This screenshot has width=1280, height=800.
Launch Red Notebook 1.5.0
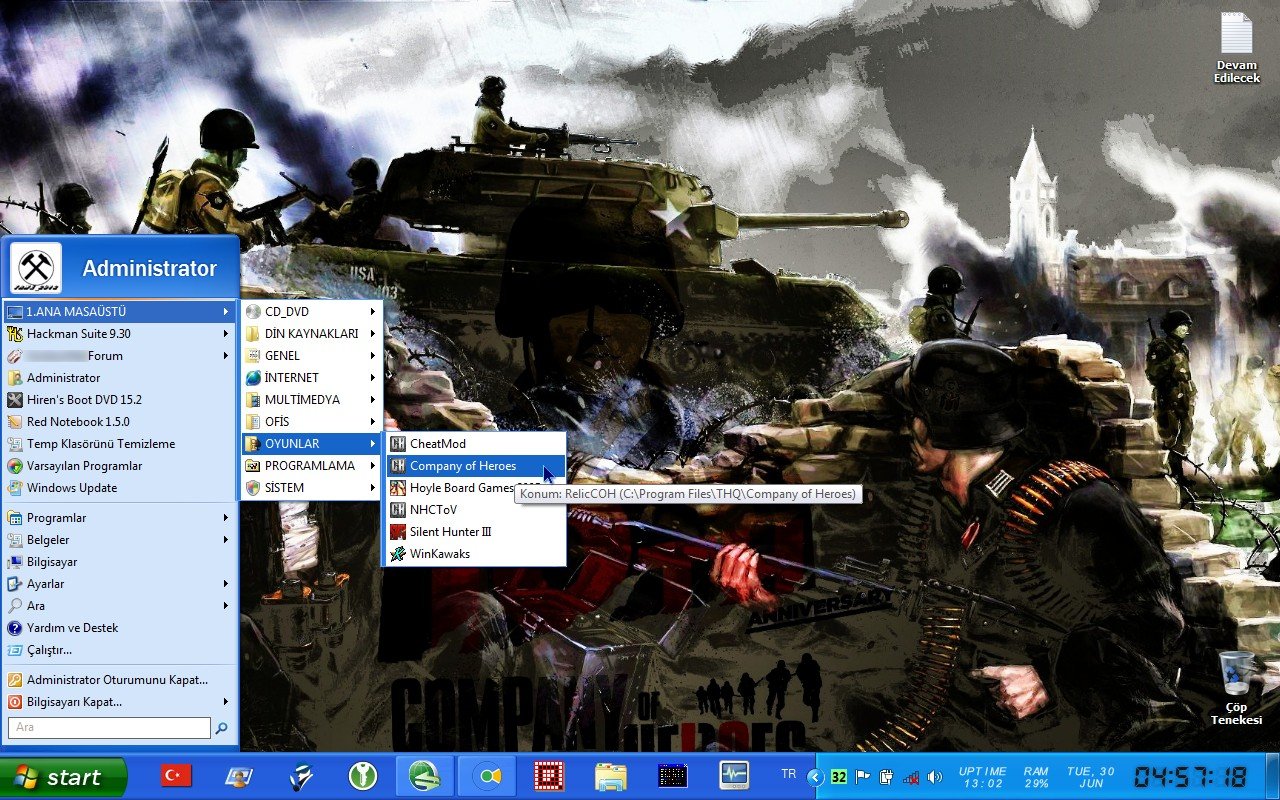click(119, 422)
